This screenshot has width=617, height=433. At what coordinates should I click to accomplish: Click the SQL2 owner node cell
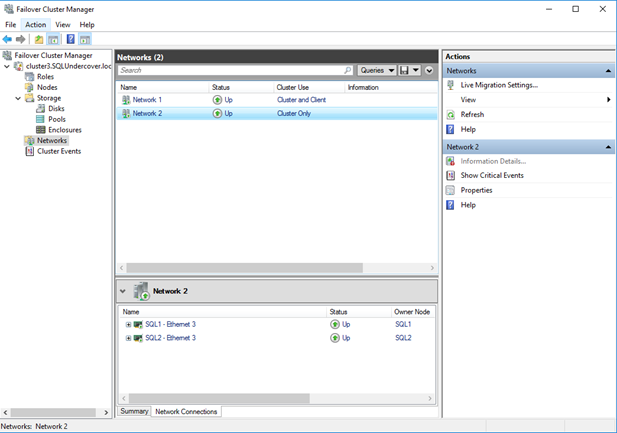(403, 338)
